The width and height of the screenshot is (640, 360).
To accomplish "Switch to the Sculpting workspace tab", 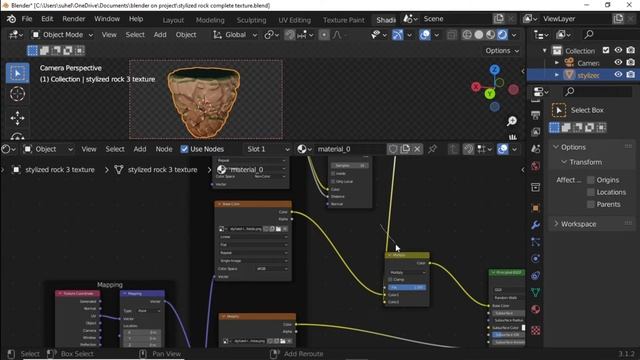I will click(251, 20).
